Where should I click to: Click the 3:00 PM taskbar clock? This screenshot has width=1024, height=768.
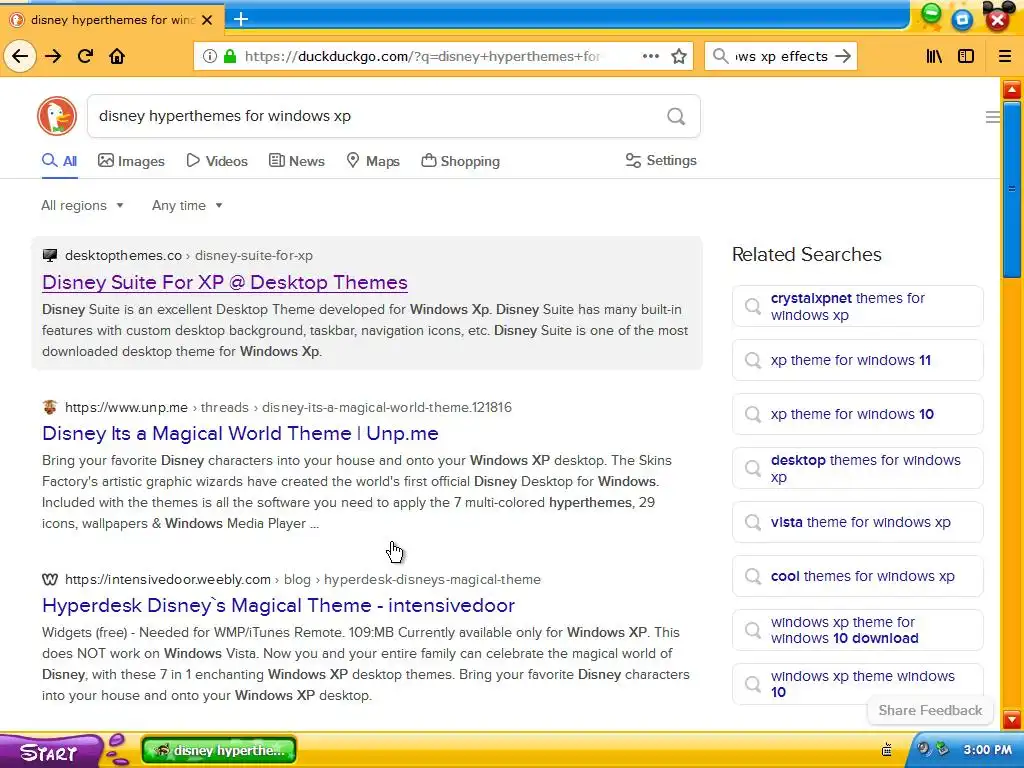point(987,750)
